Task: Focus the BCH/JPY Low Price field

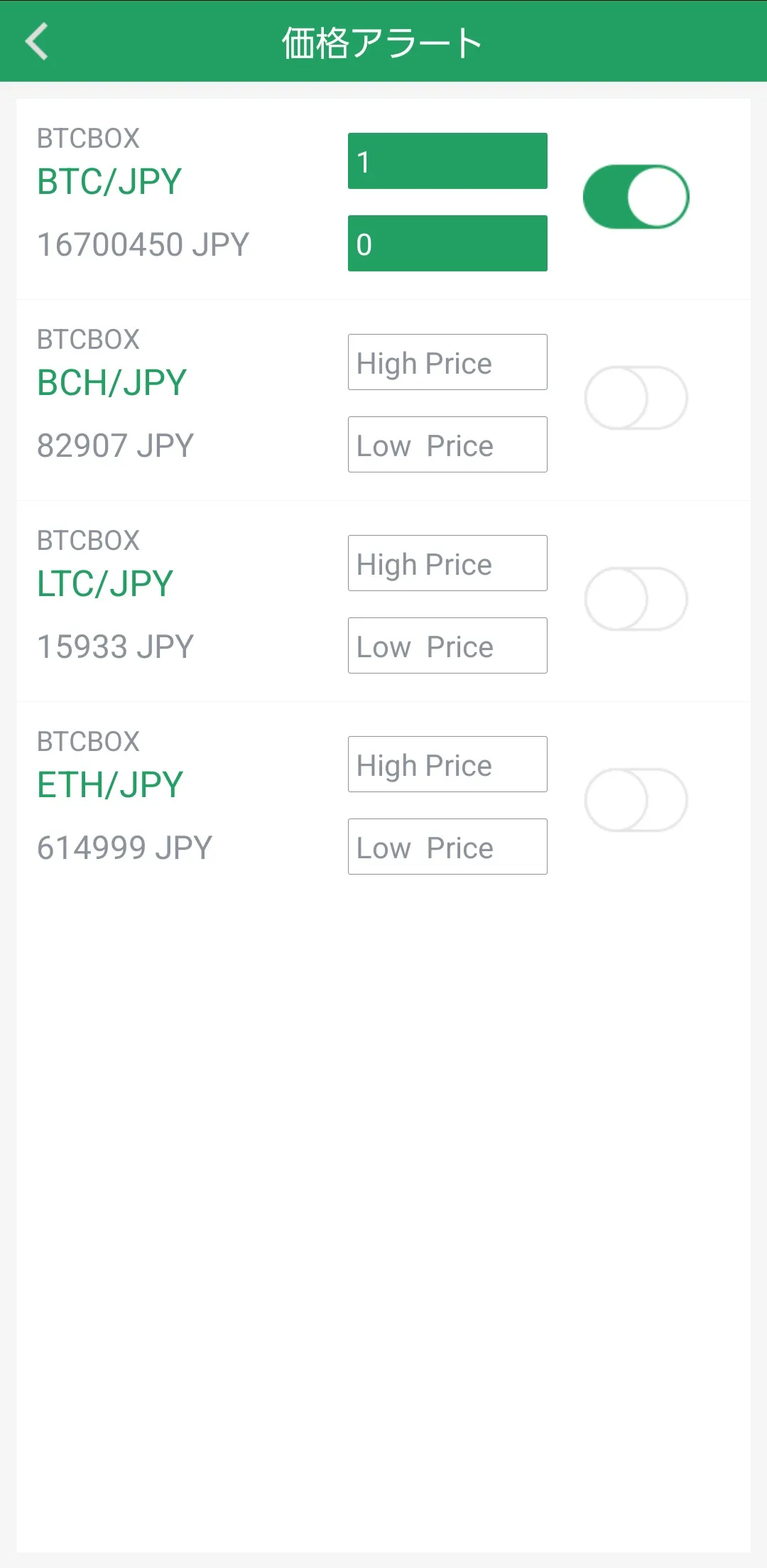Action: tap(447, 445)
